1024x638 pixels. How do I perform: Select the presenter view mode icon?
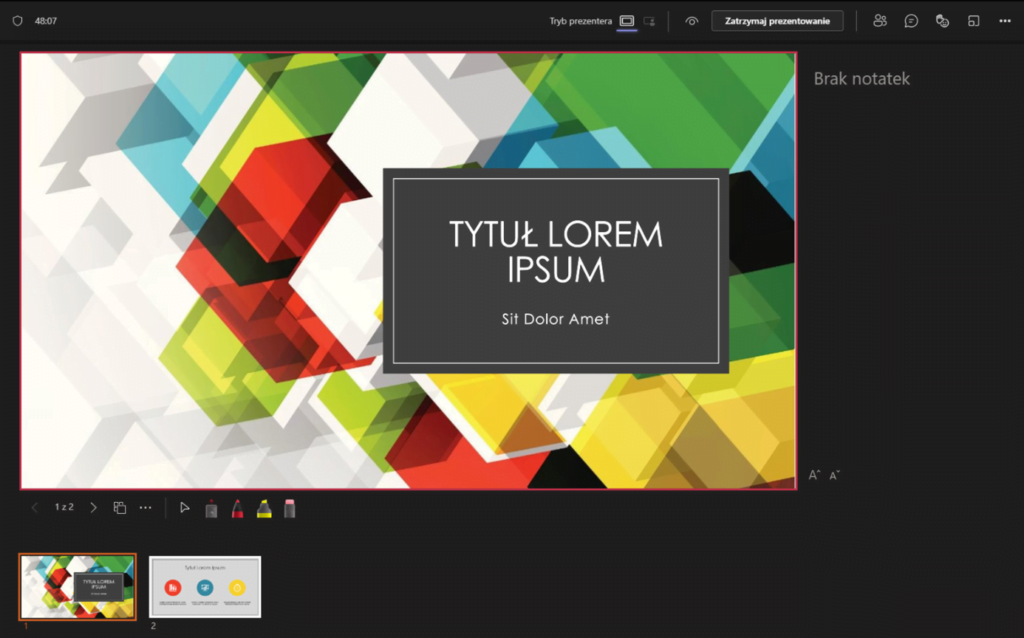click(x=627, y=21)
